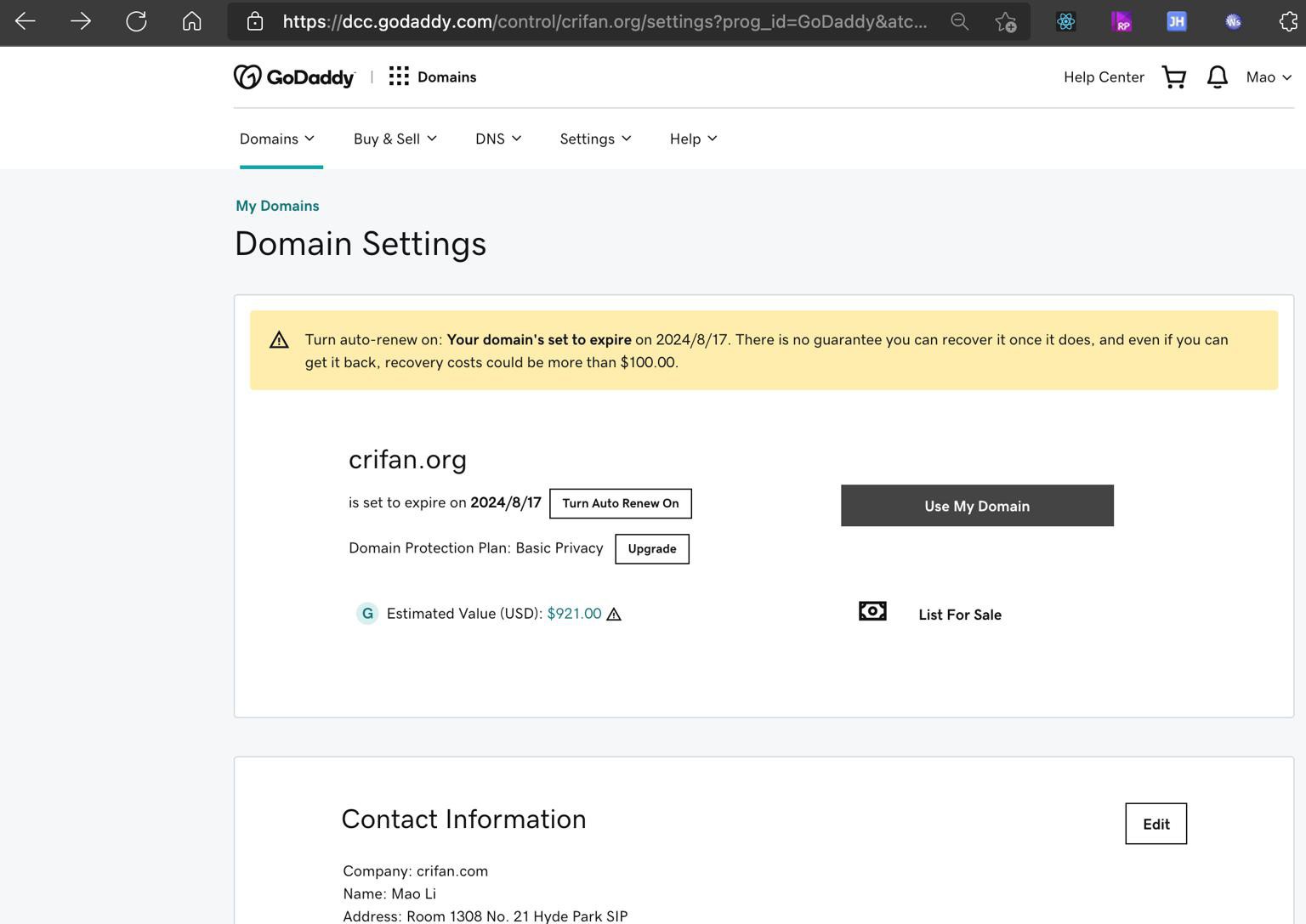1306x924 pixels.
Task: Click Turn Auto Renew On button
Action: point(621,503)
